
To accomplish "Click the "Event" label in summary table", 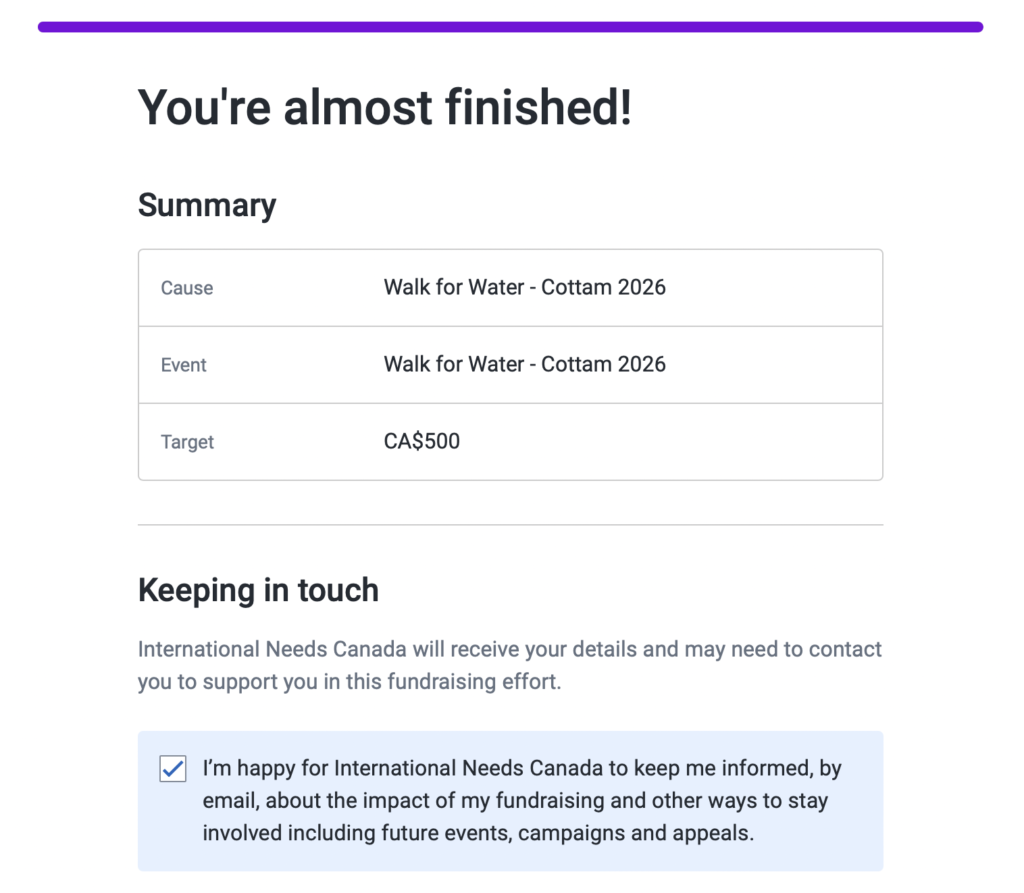I will click(x=184, y=365).
